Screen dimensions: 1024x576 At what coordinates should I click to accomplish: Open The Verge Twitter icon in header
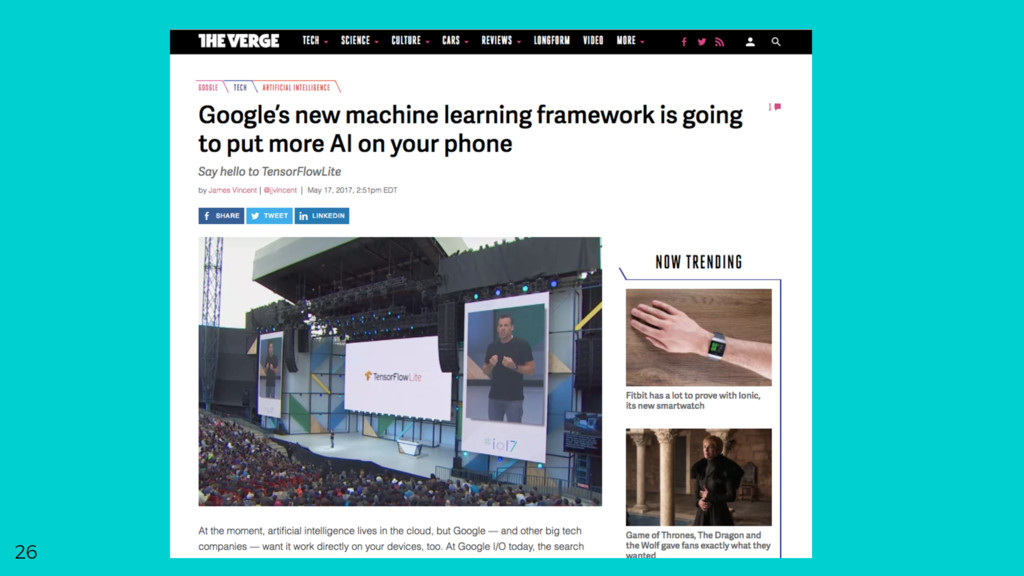coord(701,42)
